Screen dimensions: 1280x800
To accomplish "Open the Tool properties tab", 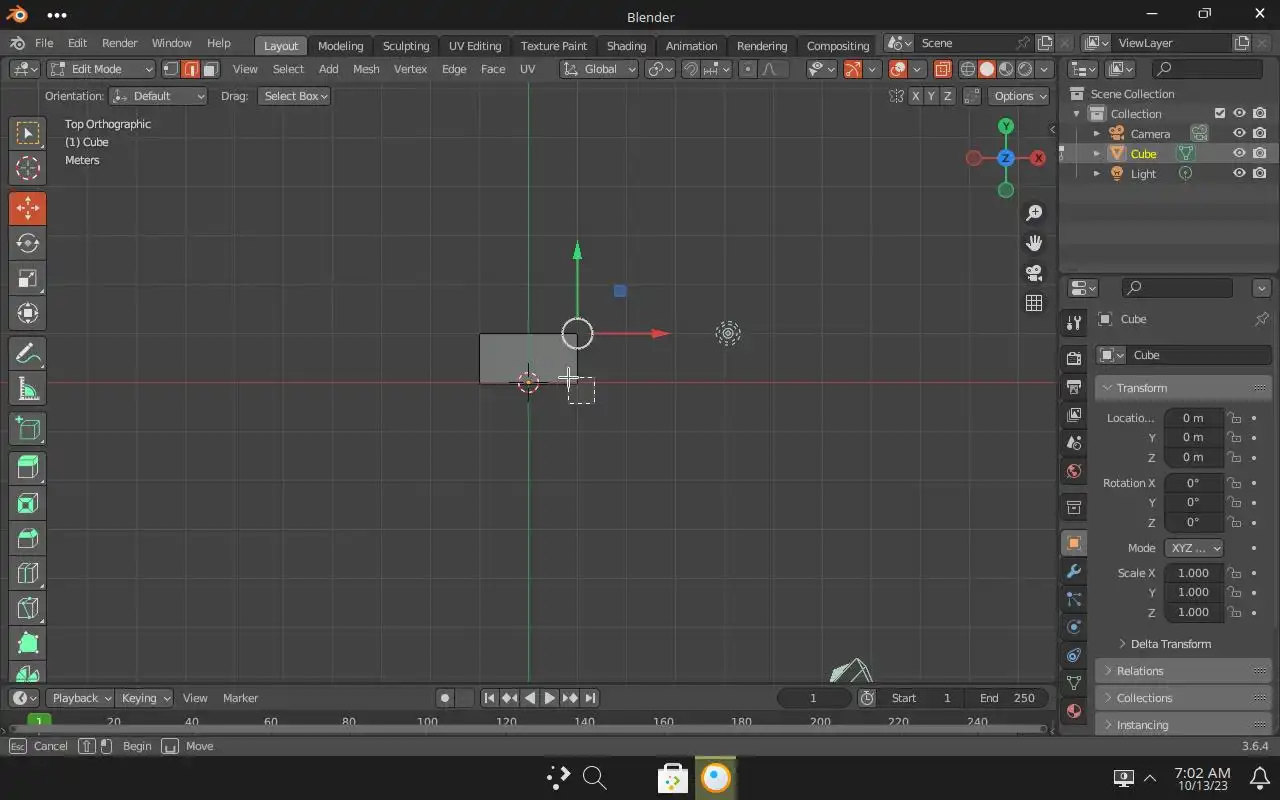I will pyautogui.click(x=1074, y=322).
